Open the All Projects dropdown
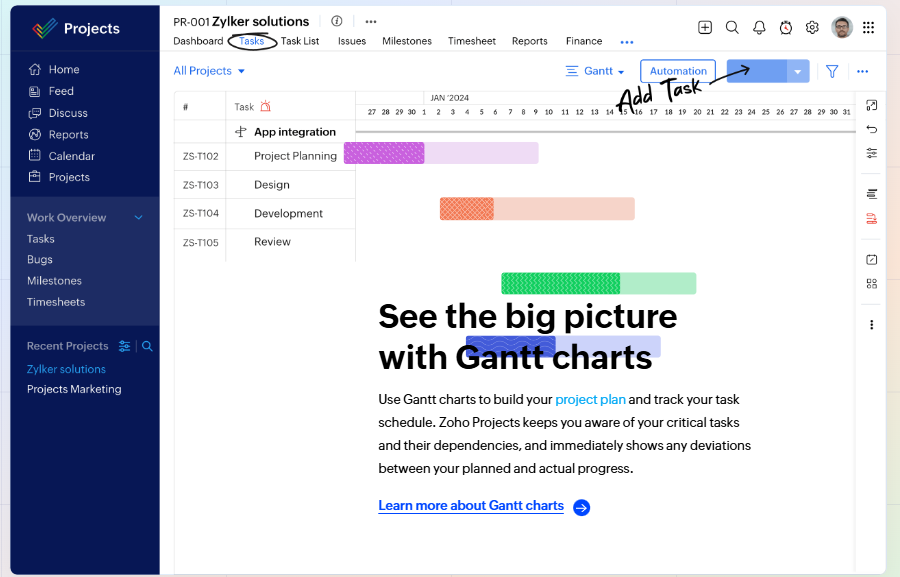 [x=208, y=71]
